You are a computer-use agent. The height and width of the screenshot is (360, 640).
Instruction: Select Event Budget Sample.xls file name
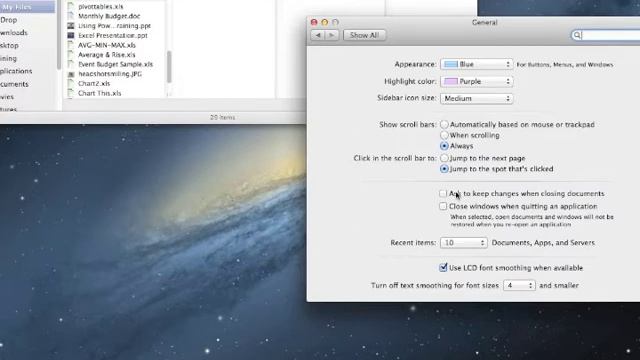116,64
